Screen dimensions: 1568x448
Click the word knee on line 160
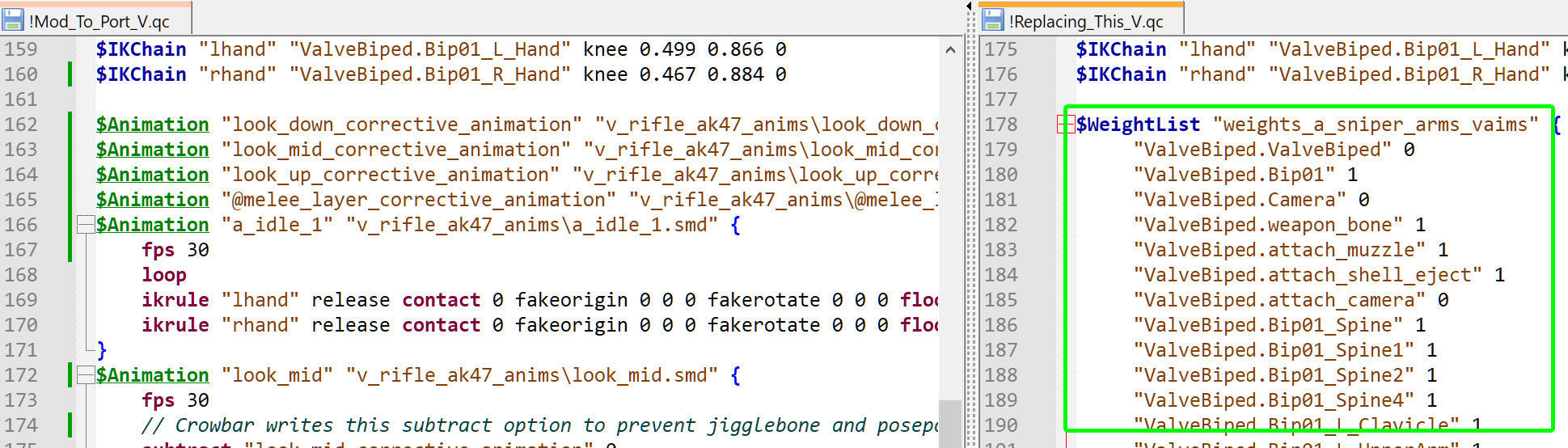coord(605,74)
